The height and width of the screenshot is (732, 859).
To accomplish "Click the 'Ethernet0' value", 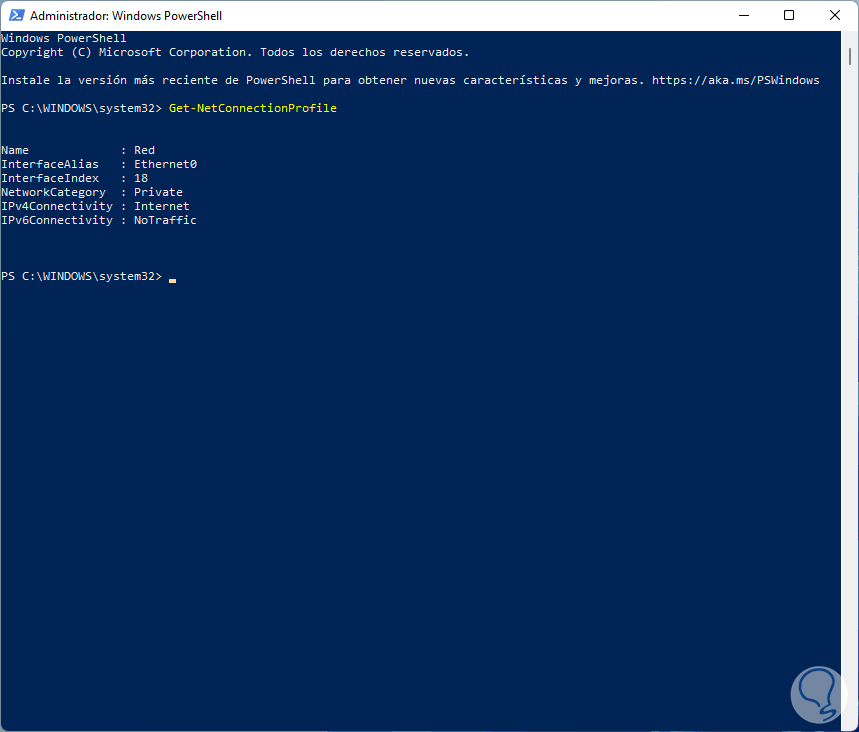I will tap(165, 164).
